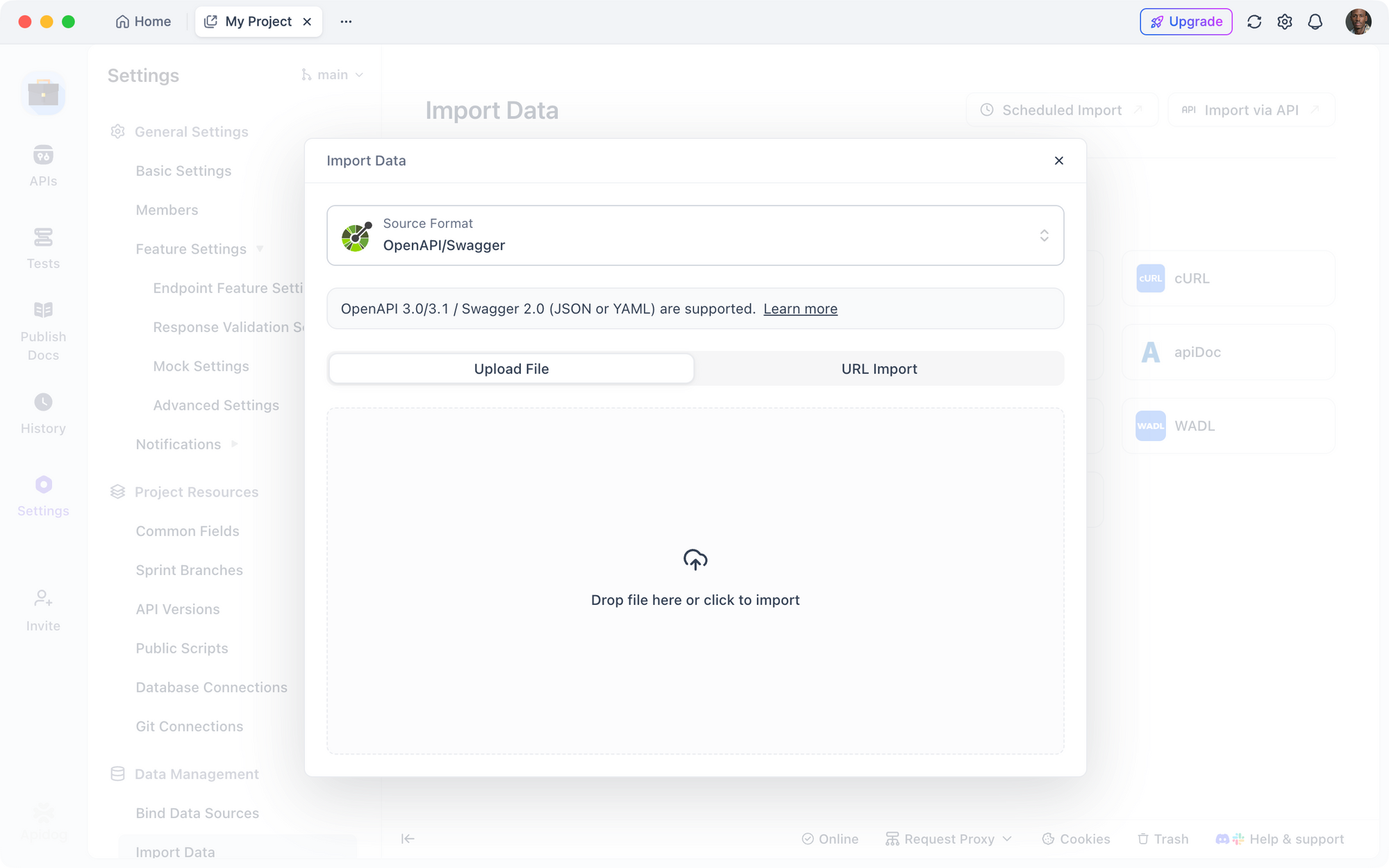
Task: Switch to the Upload File option
Action: tap(511, 369)
